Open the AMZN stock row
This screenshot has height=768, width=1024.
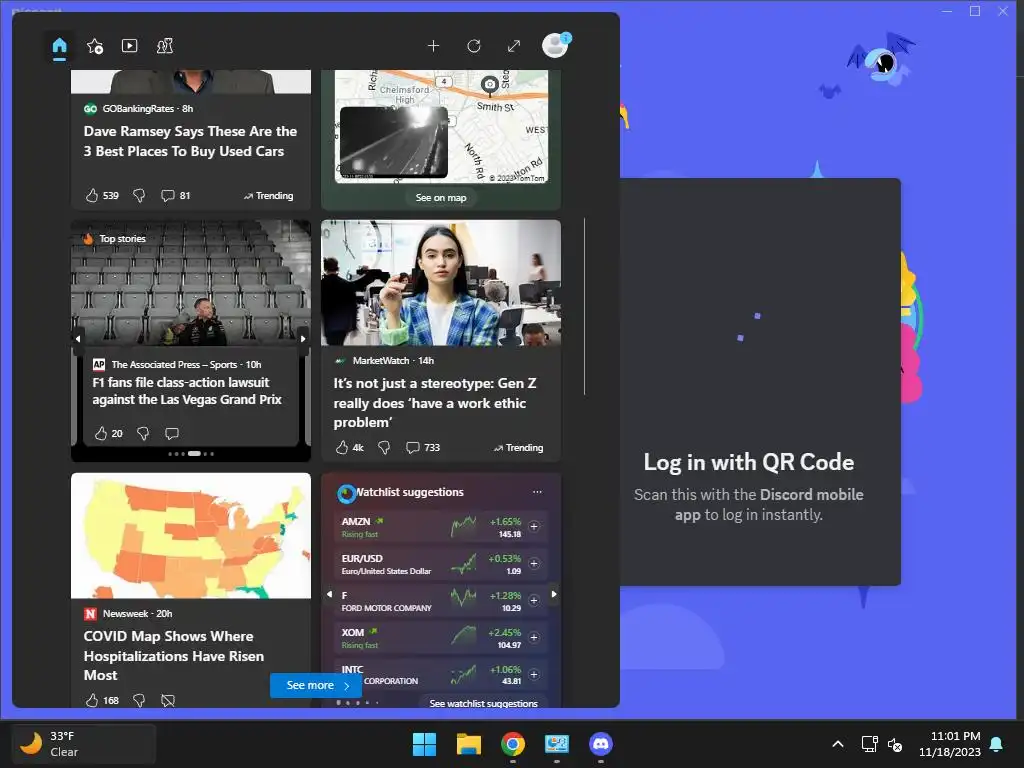click(x=441, y=527)
